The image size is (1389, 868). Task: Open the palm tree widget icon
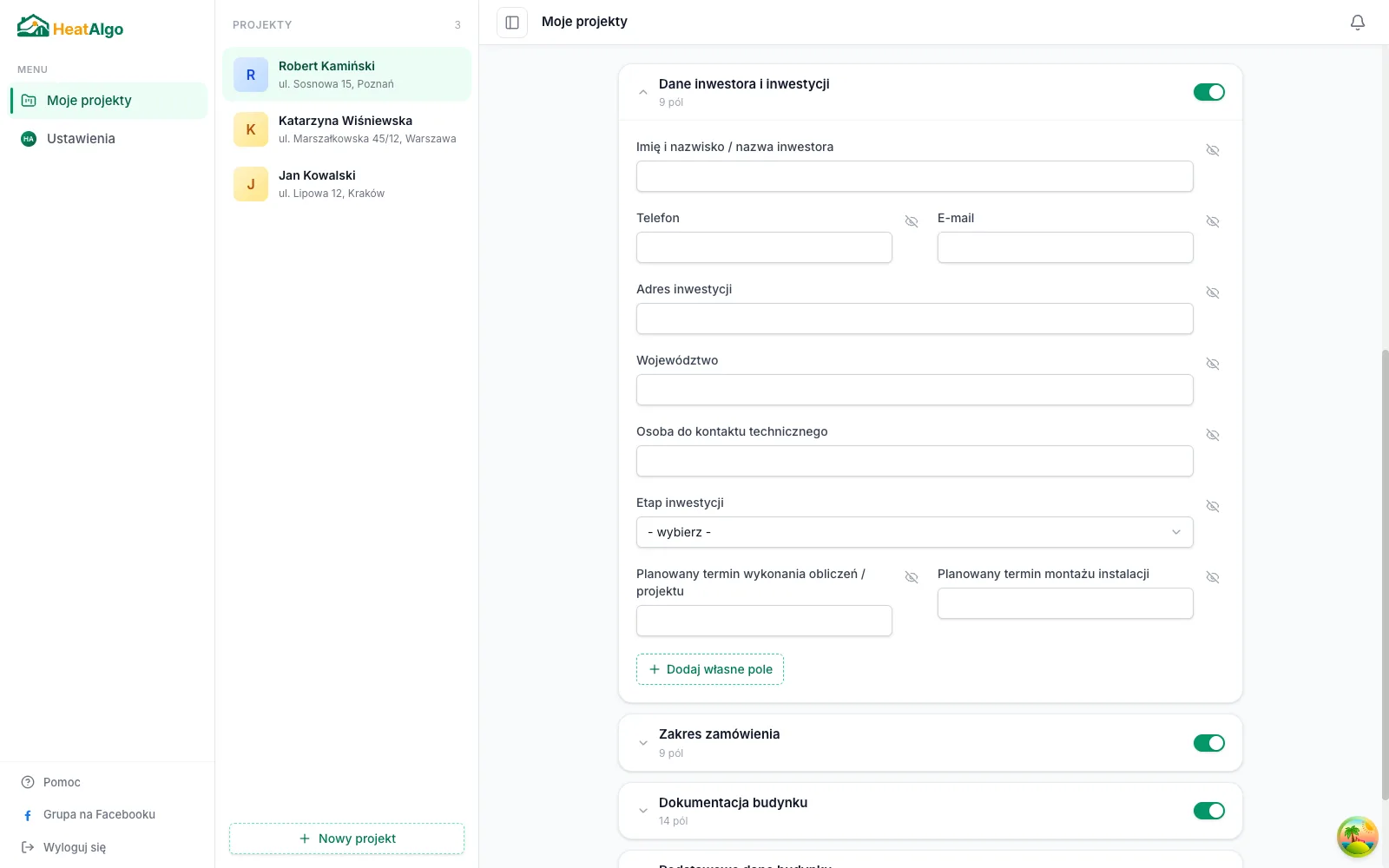coord(1358,837)
